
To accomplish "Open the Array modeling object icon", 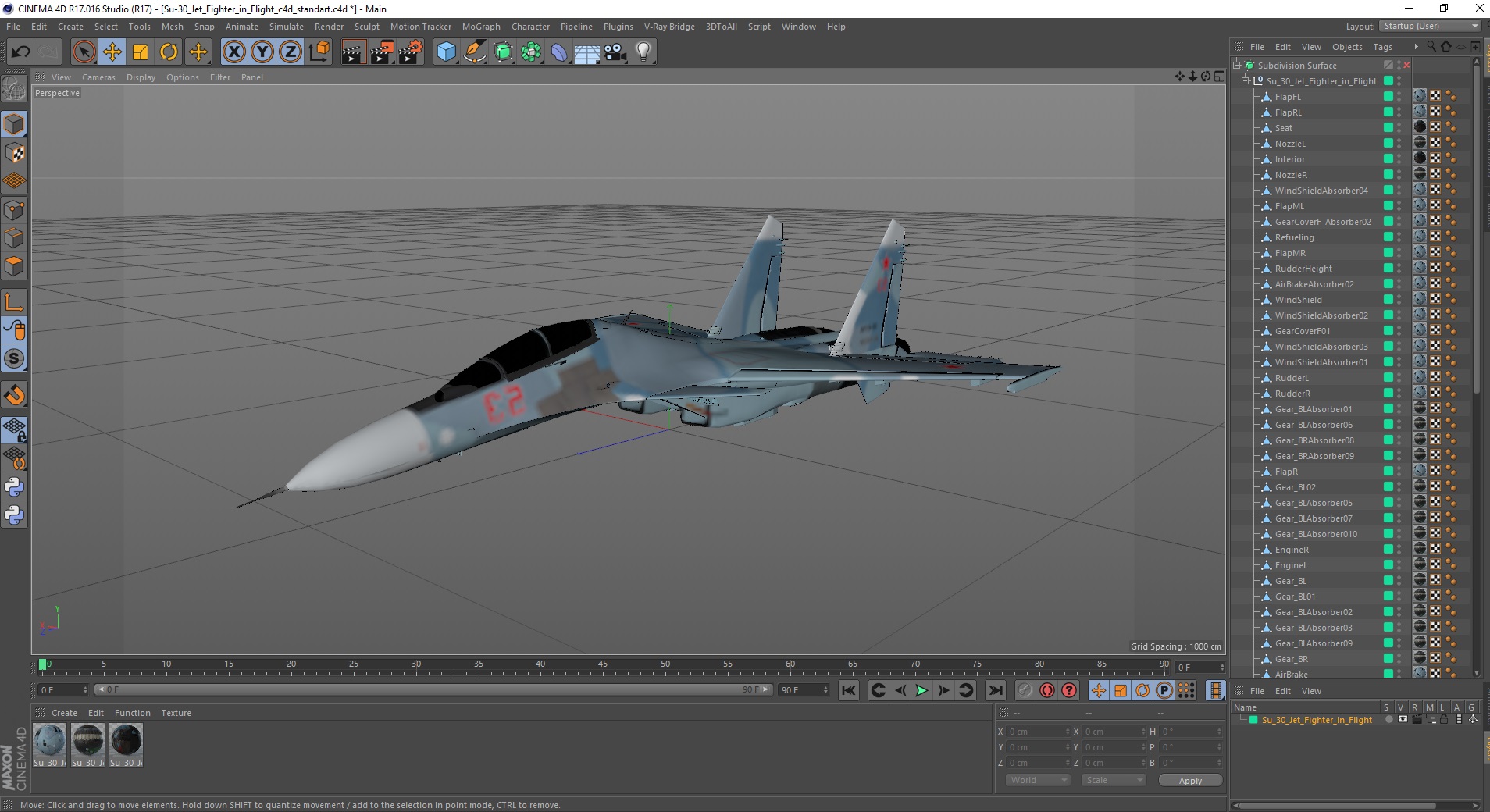I will [x=531, y=52].
